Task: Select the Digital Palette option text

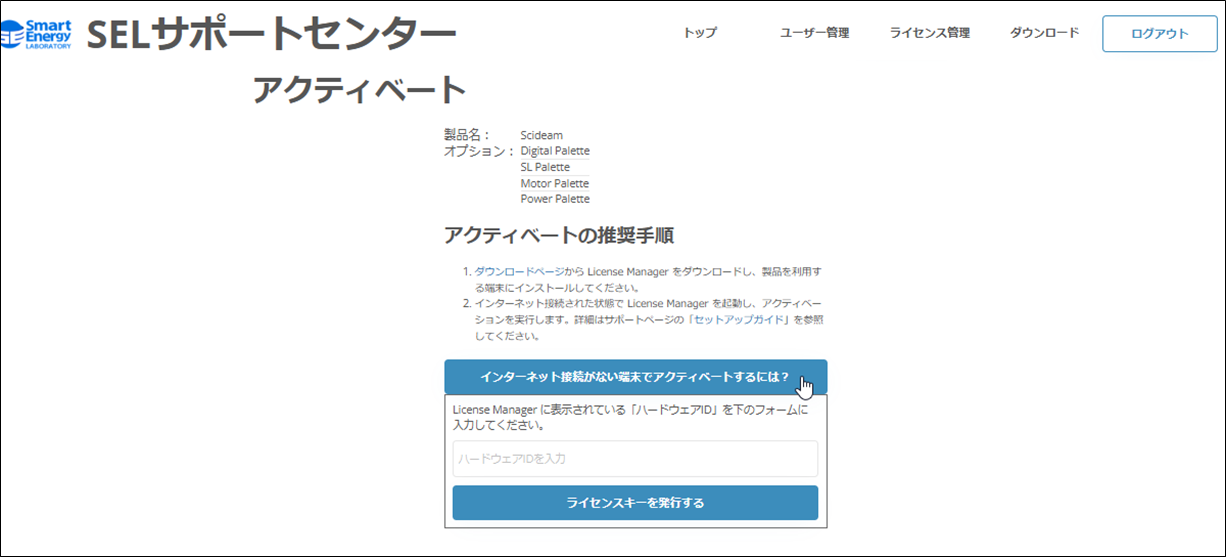Action: pyautogui.click(x=555, y=151)
